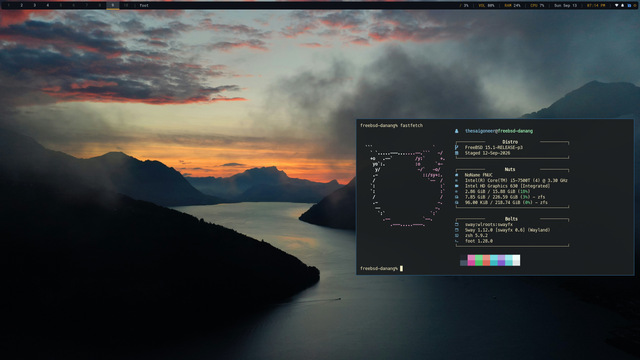Click the FreeBSD ASCII logo in terminal
The image size is (640, 360).
pyautogui.click(x=404, y=185)
